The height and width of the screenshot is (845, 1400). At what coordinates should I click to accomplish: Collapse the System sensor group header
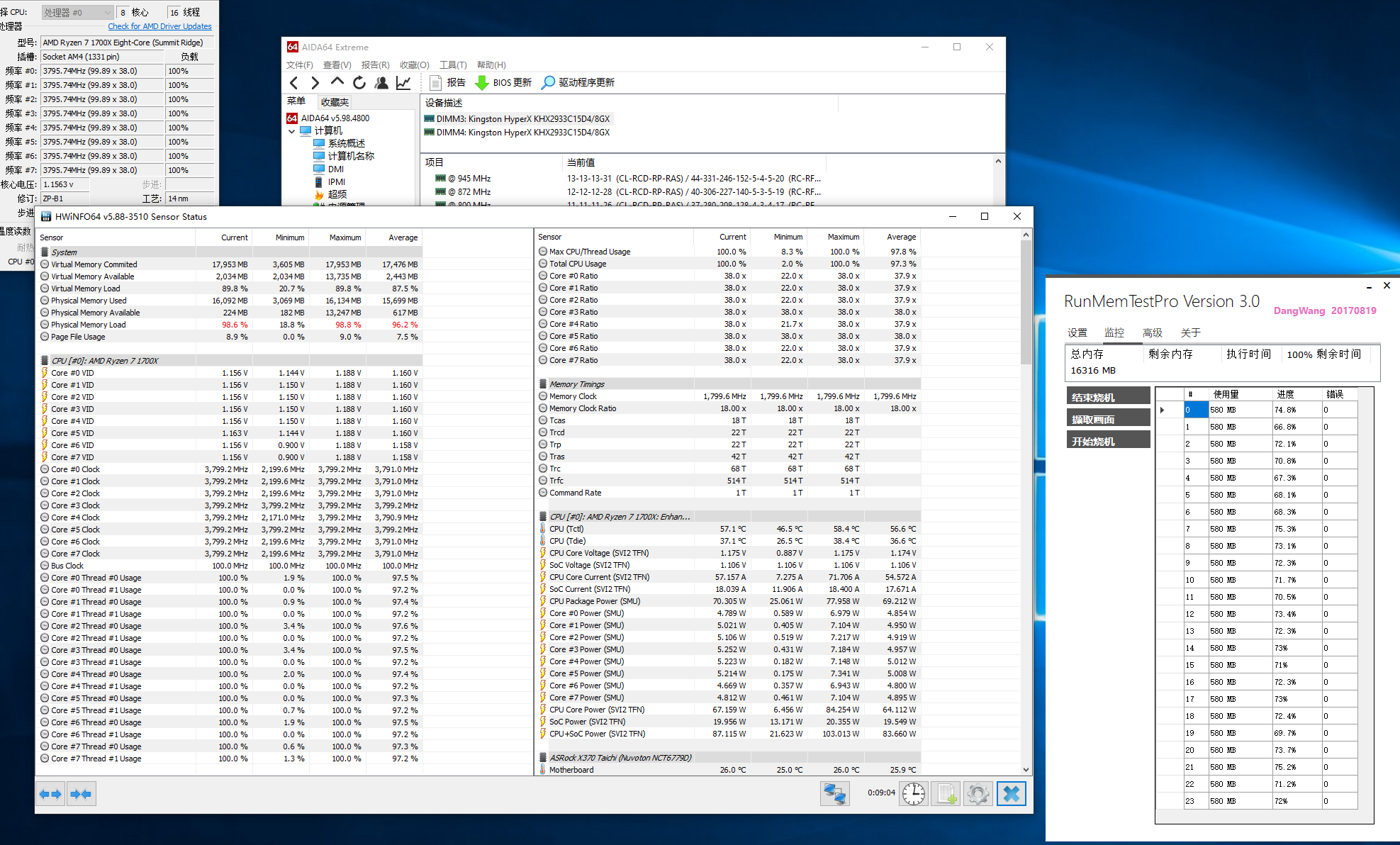(230, 252)
